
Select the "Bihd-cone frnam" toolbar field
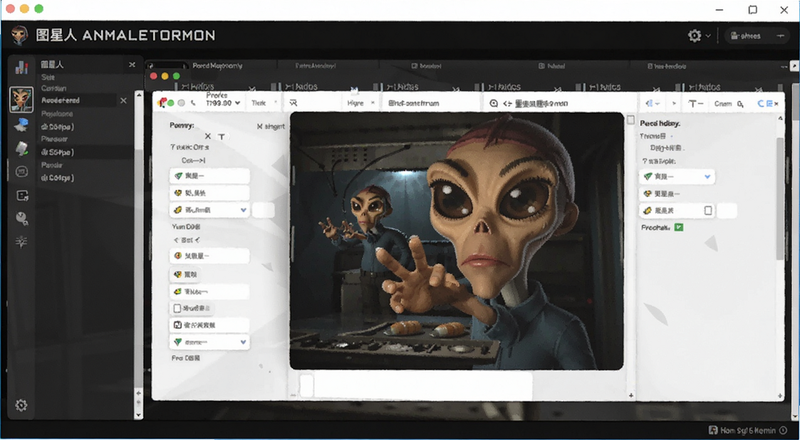click(413, 103)
